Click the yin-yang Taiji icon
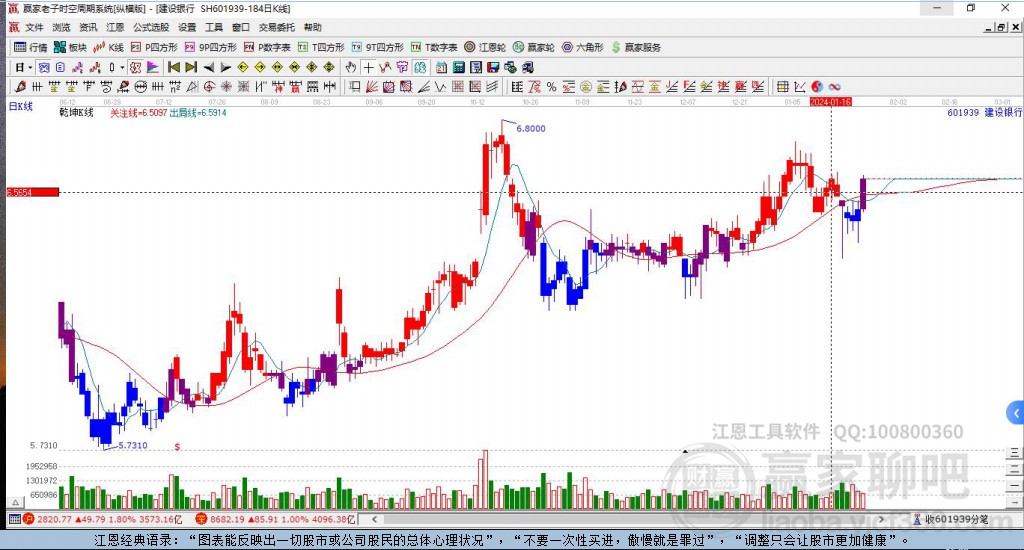Image resolution: width=1024 pixels, height=550 pixels. point(817,86)
